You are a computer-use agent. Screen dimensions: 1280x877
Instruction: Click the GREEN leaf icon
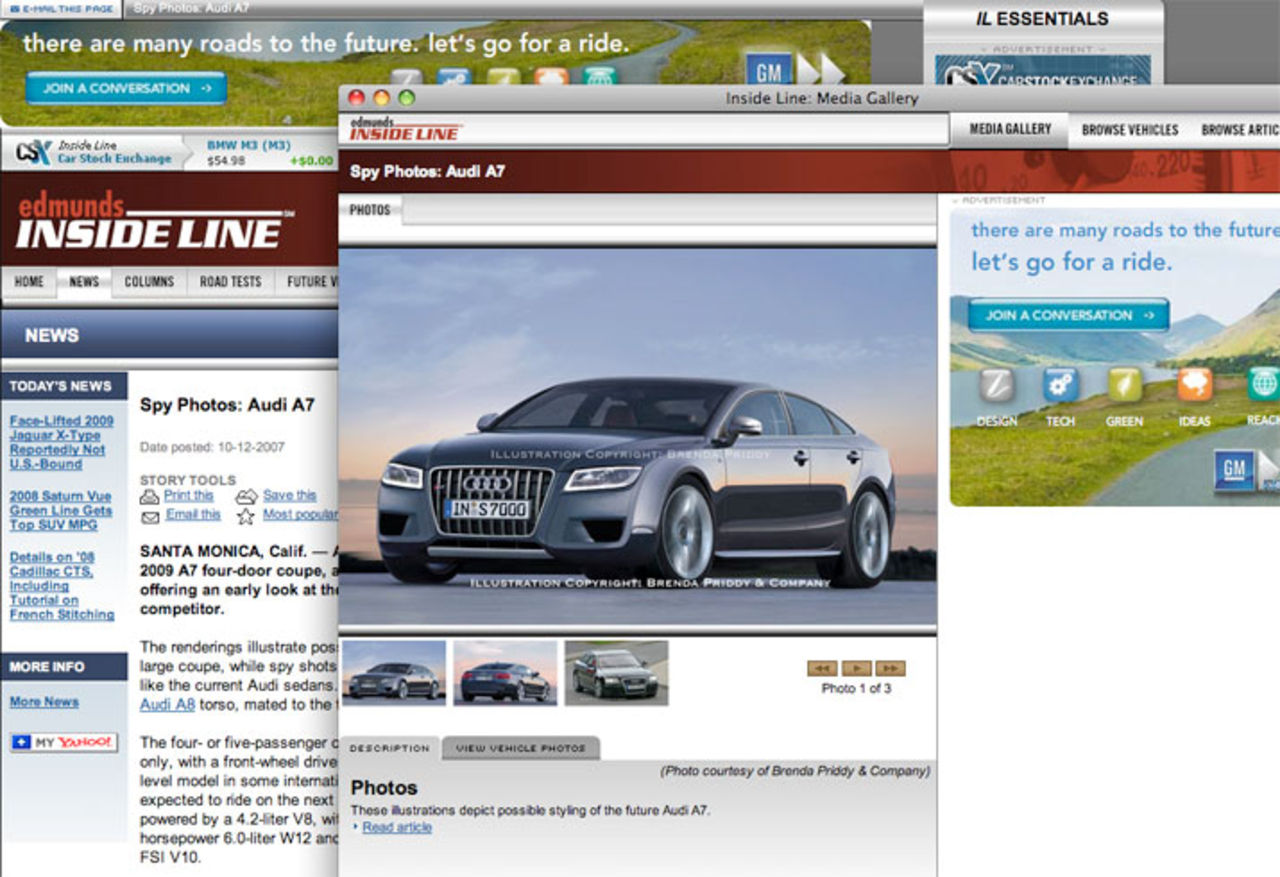coord(1124,385)
